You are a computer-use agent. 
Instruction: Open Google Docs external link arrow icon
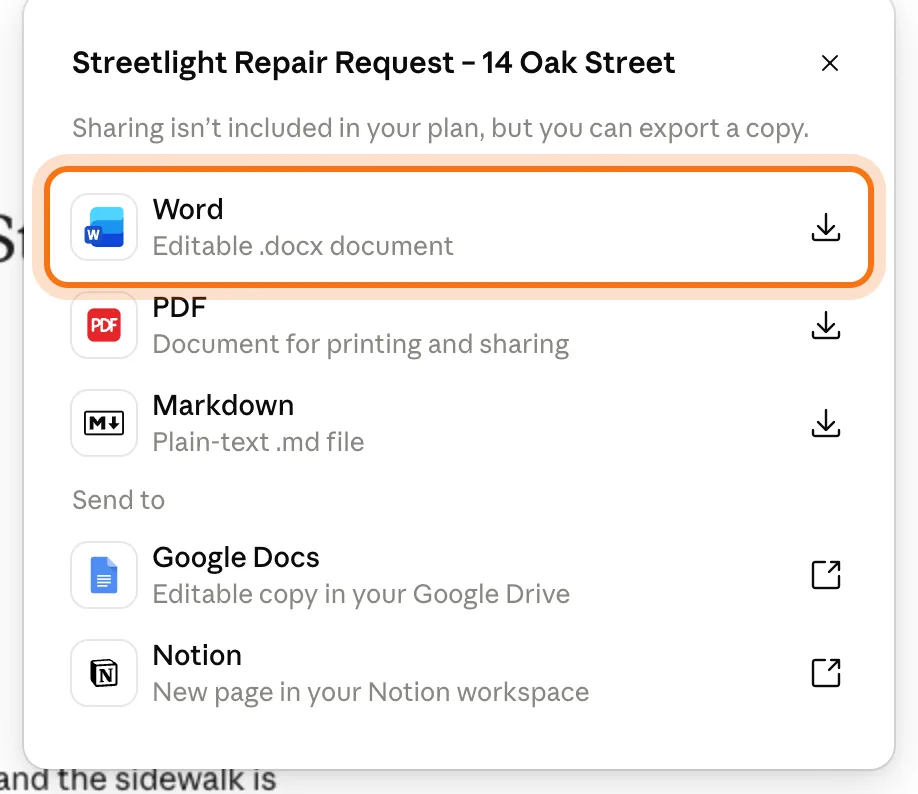[x=826, y=574]
